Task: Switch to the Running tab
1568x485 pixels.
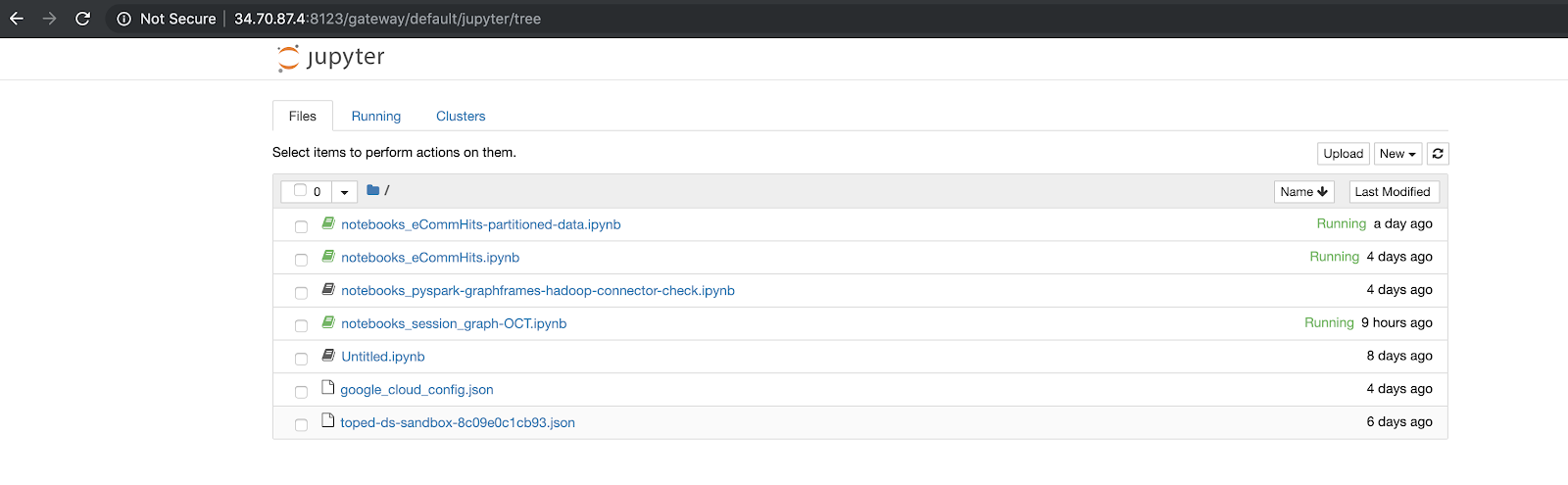Action: pyautogui.click(x=376, y=116)
